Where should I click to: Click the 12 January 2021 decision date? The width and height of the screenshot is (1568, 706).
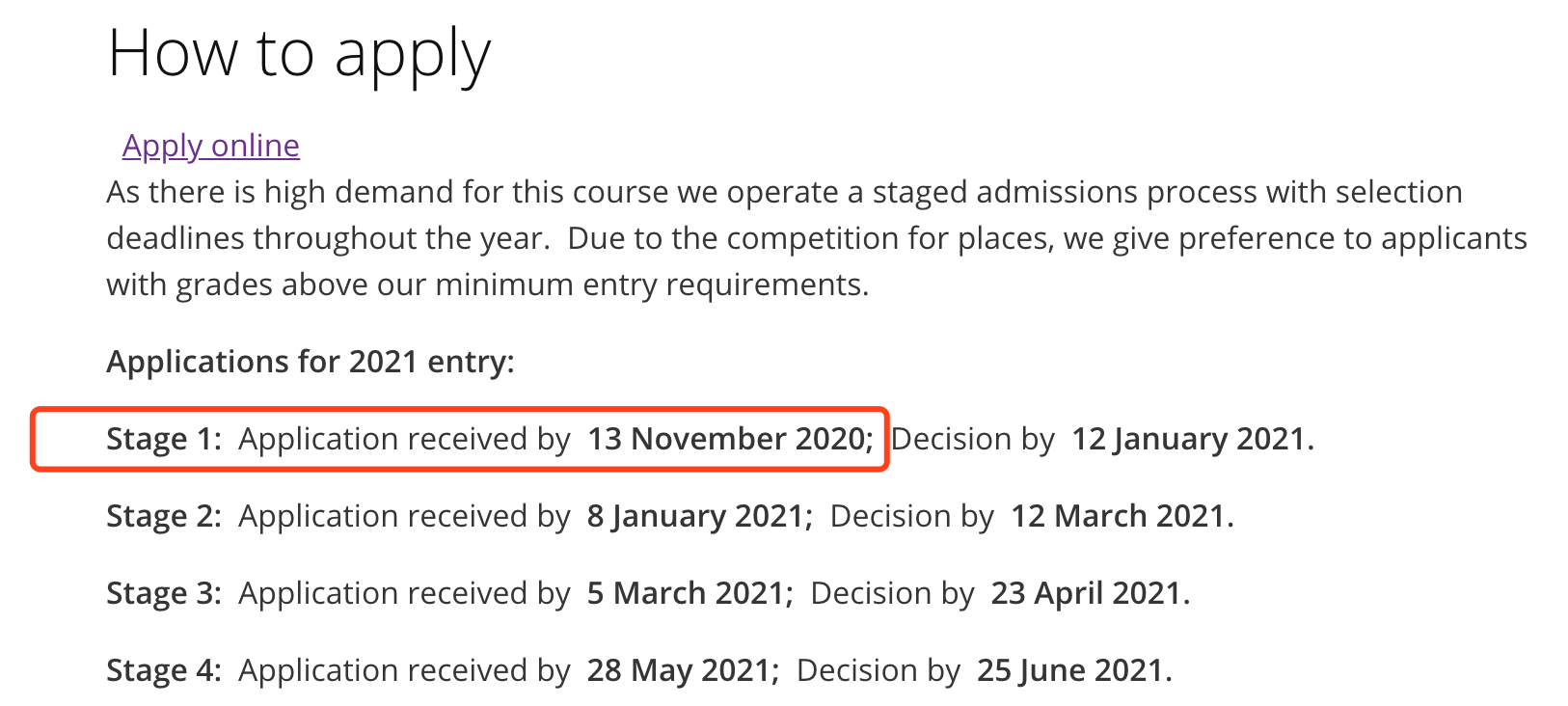(1192, 439)
